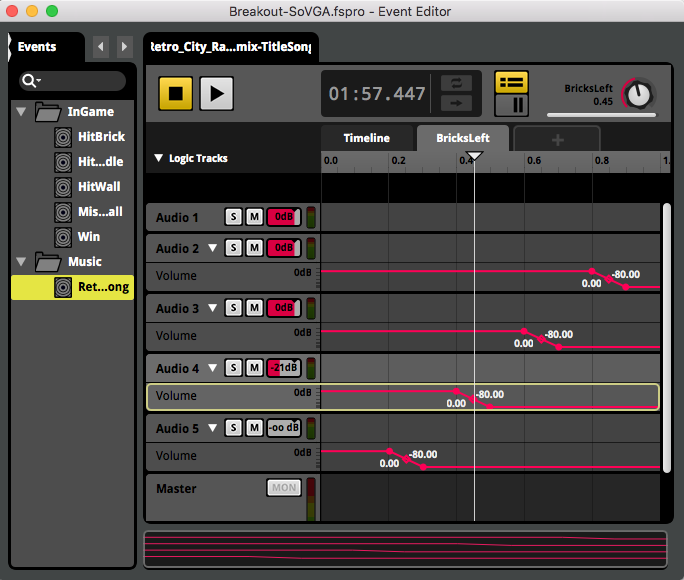The height and width of the screenshot is (580, 684).
Task: Click the Events browser back arrow
Action: coord(100,47)
